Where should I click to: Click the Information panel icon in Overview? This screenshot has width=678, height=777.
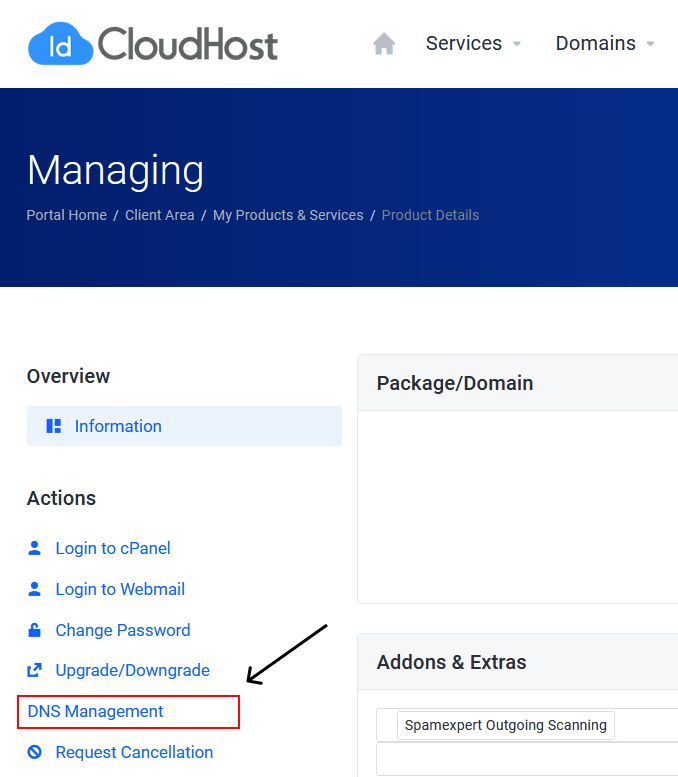54,426
